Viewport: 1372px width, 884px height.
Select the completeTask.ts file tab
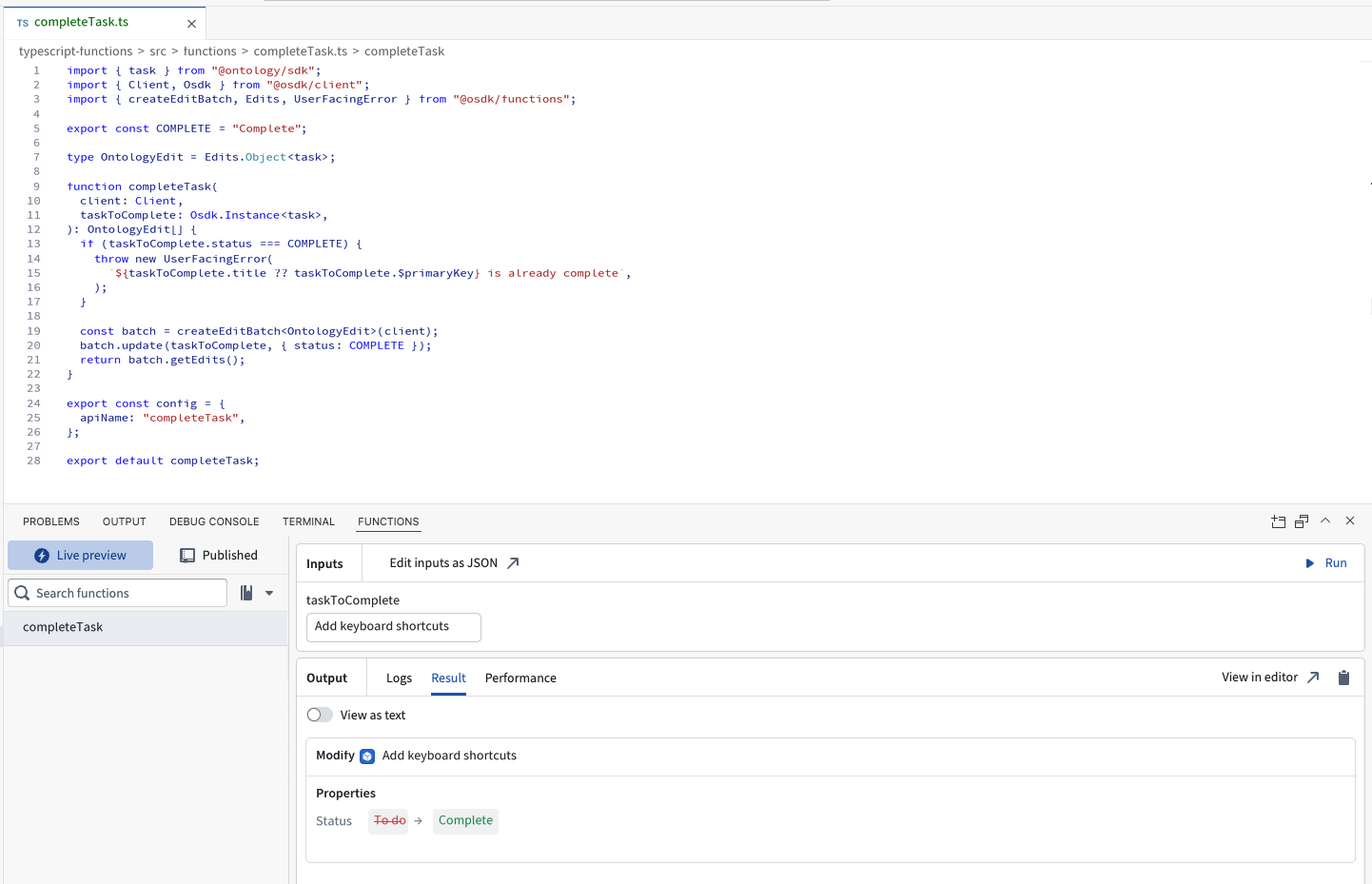(105, 22)
